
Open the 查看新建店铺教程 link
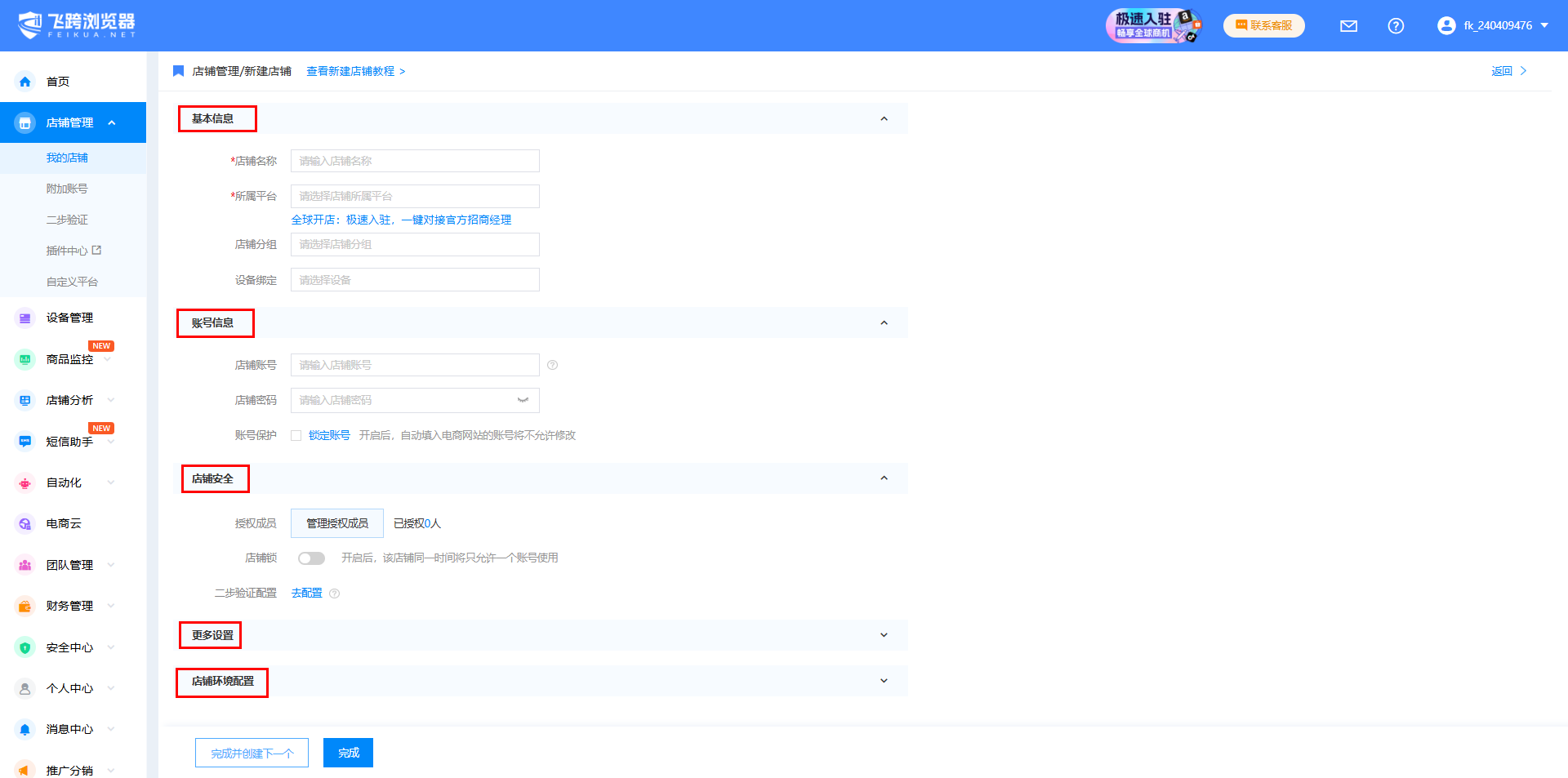[355, 72]
